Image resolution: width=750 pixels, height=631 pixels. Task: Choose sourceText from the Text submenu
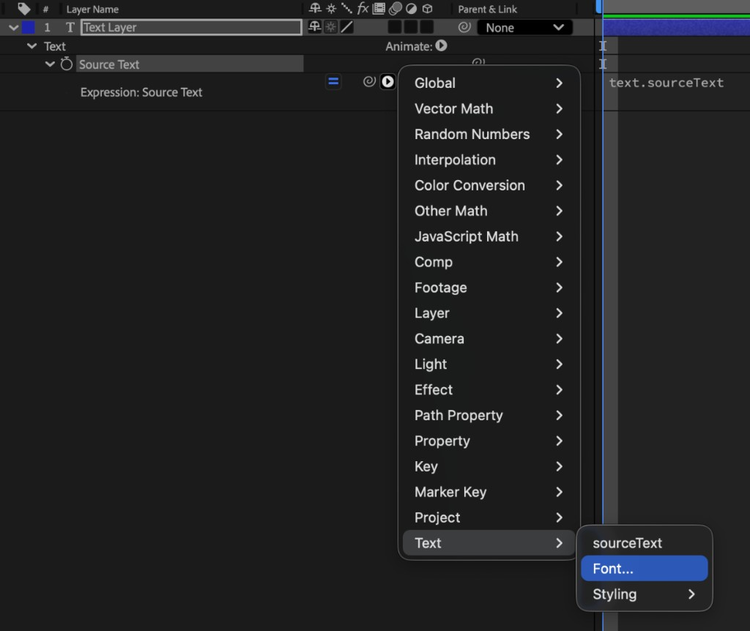tap(644, 543)
